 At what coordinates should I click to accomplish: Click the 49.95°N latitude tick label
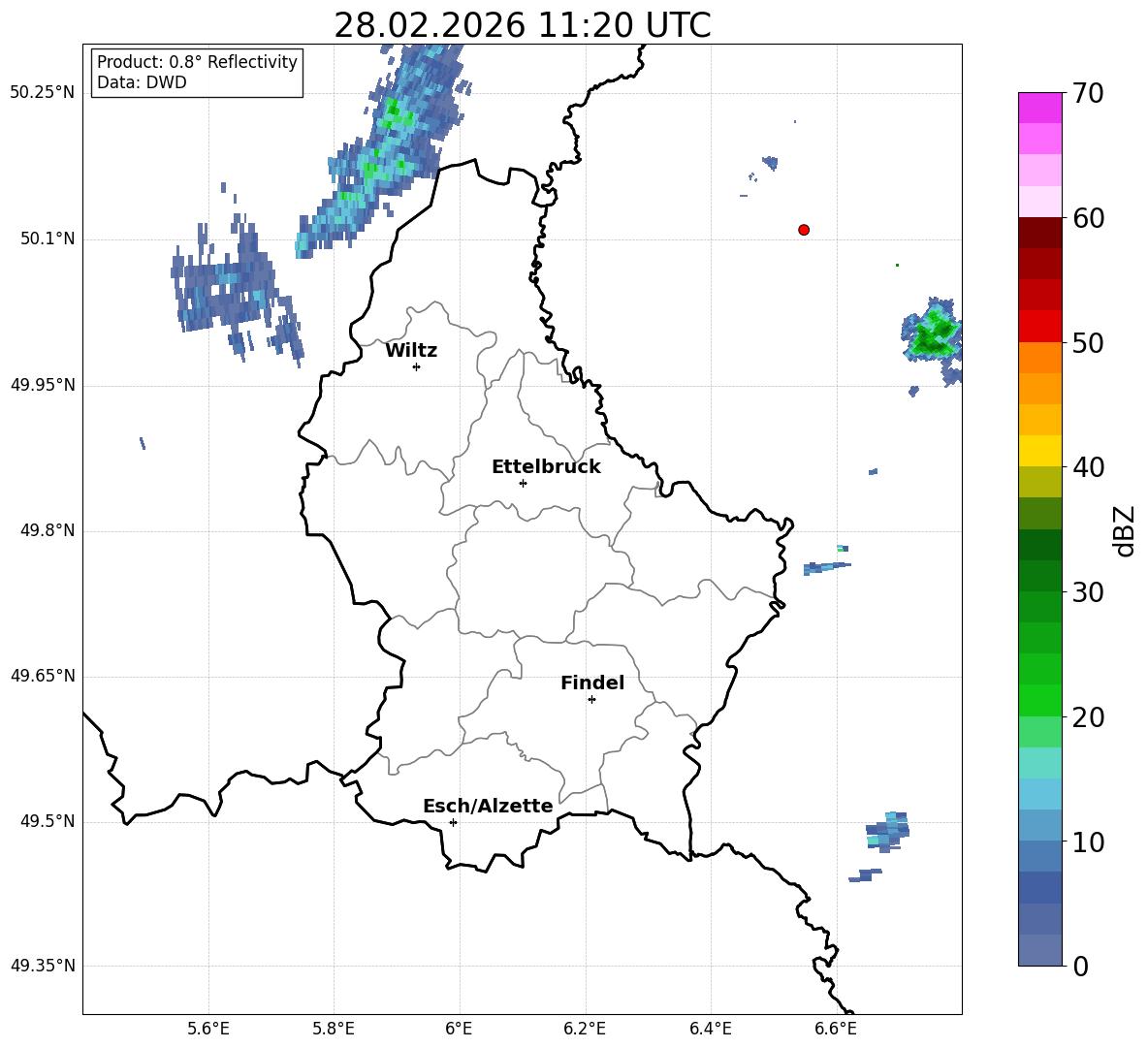[43, 385]
